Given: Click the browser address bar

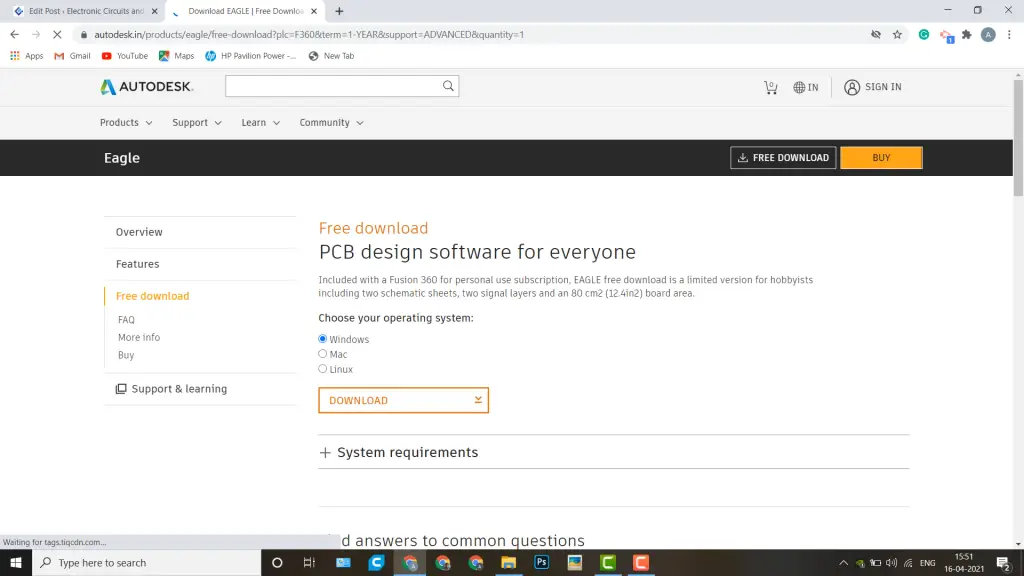Looking at the screenshot, I should (470, 35).
